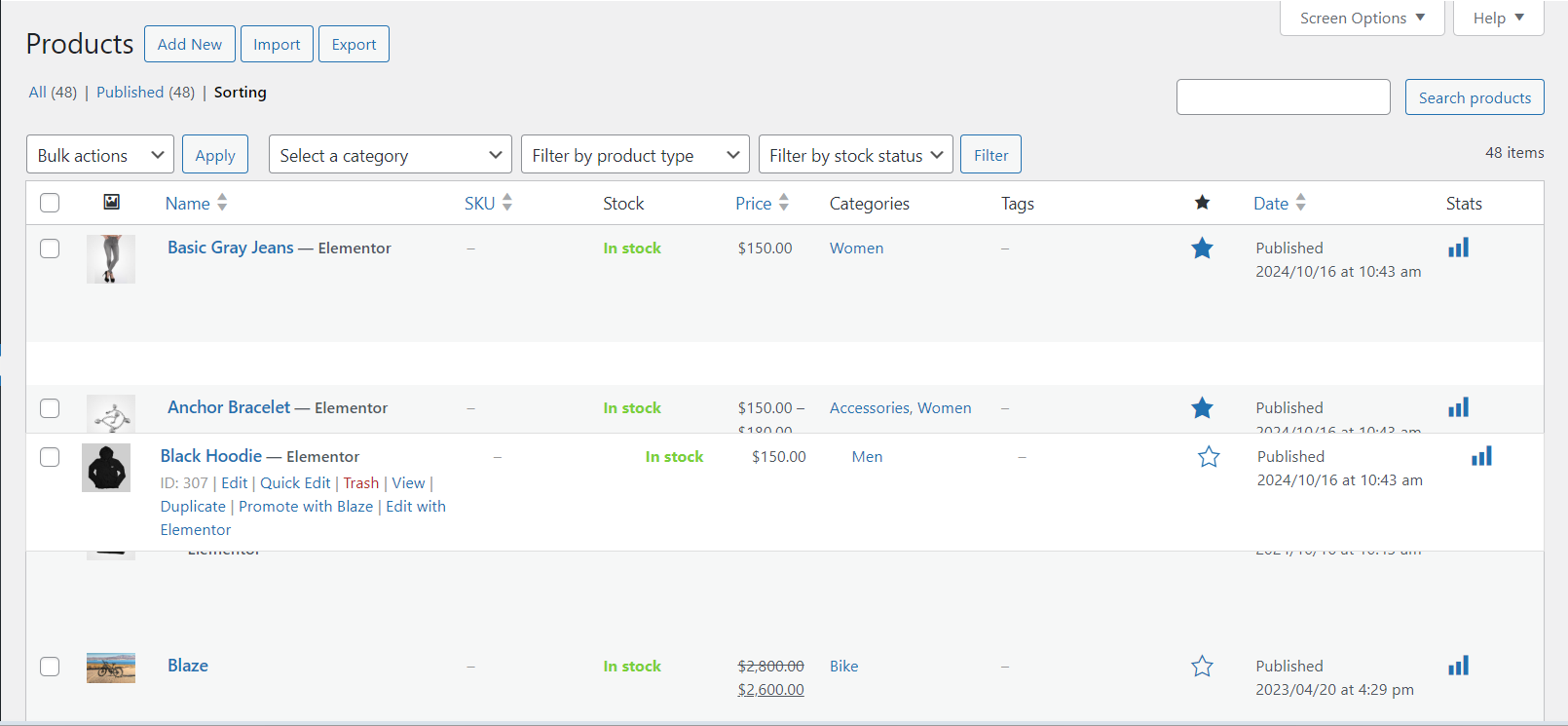Tick the select-all products checkbox
The height and width of the screenshot is (726, 1568).
coord(50,203)
